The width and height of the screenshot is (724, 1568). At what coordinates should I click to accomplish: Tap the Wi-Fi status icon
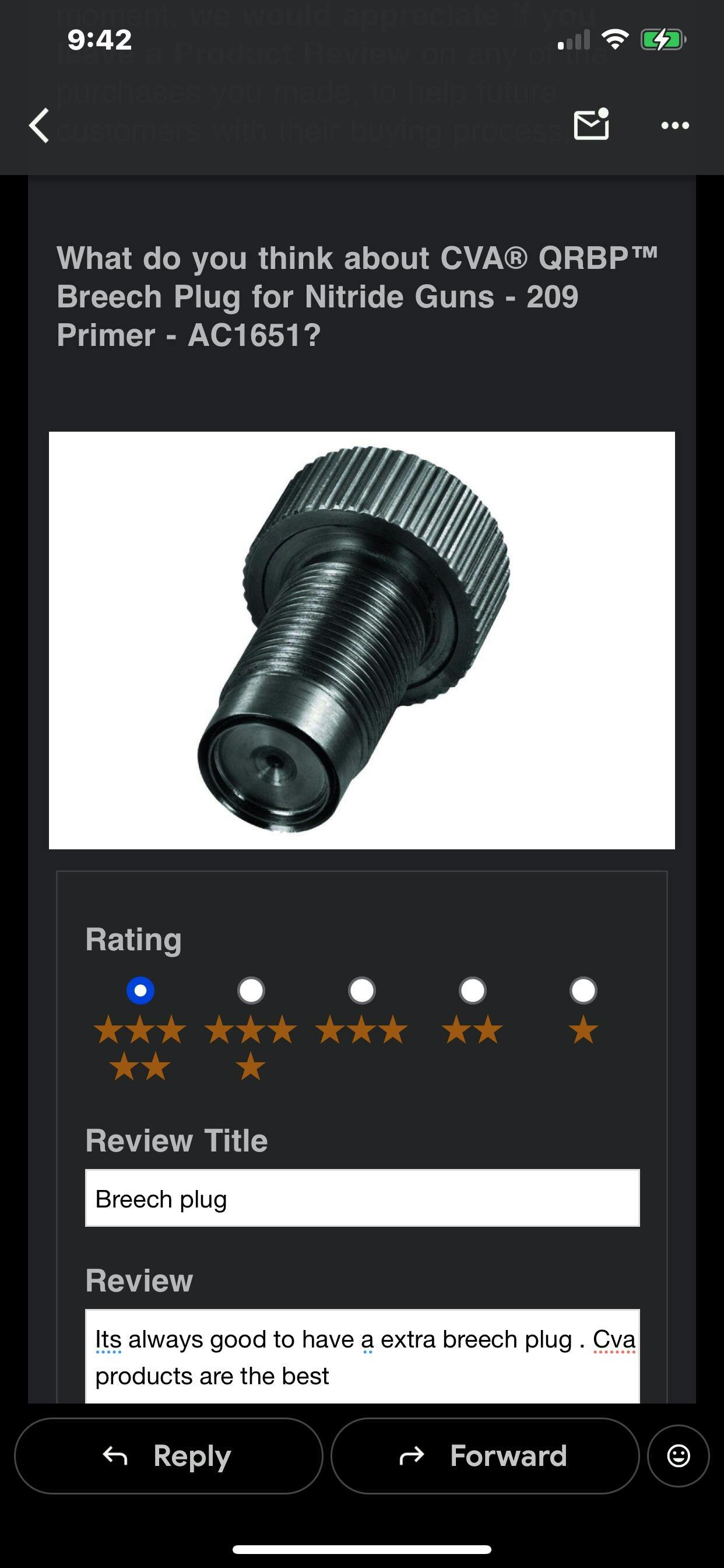(x=615, y=40)
